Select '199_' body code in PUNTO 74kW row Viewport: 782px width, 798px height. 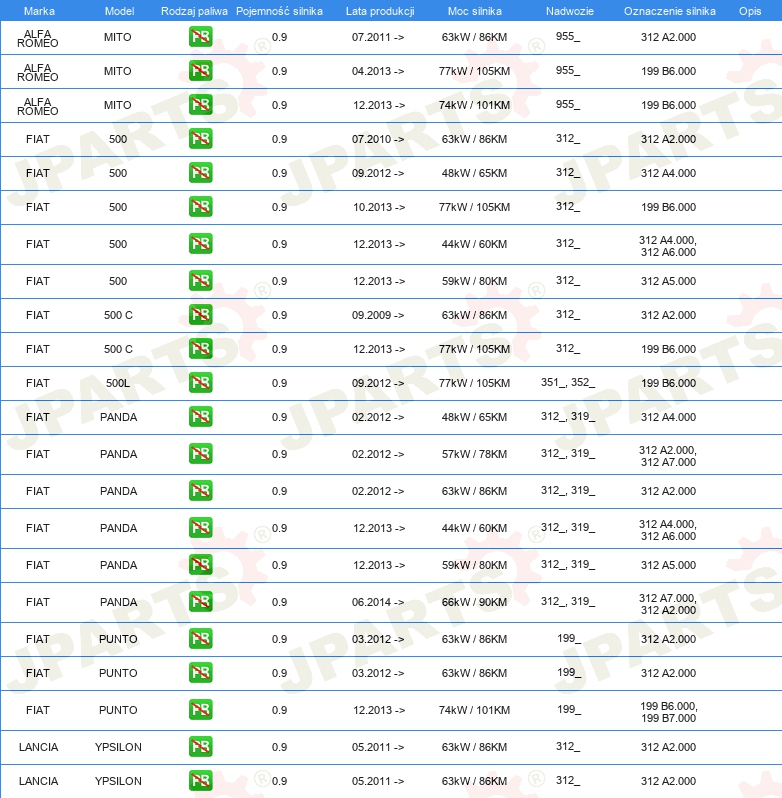pyautogui.click(x=569, y=709)
